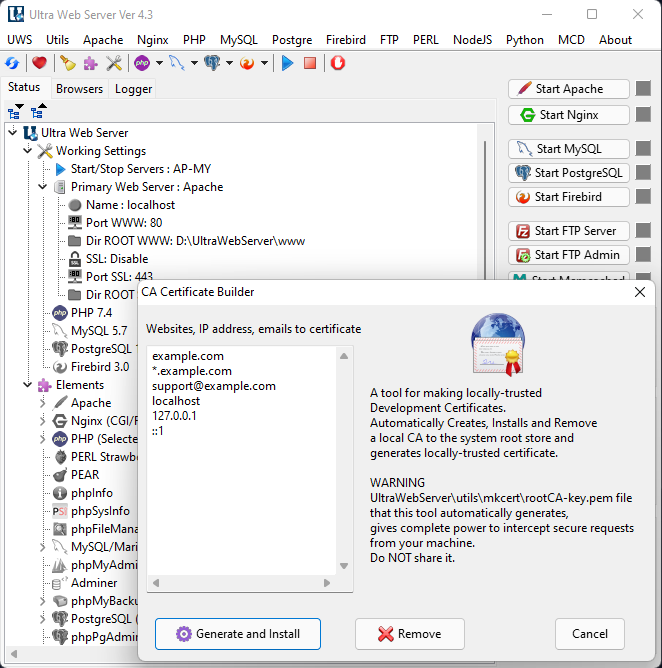Click the blue play start servers icon

(x=288, y=63)
